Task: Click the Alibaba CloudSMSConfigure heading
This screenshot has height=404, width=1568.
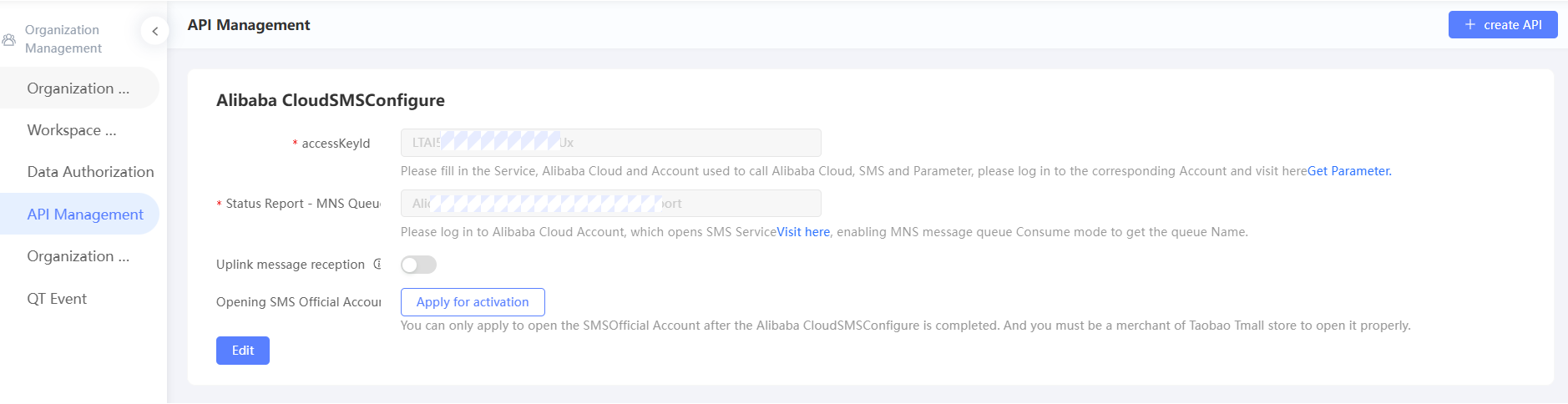Action: pos(331,100)
